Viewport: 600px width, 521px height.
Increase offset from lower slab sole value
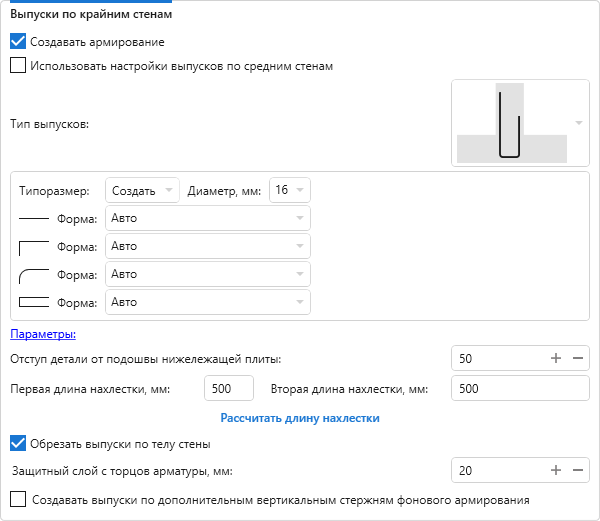pyautogui.click(x=556, y=358)
